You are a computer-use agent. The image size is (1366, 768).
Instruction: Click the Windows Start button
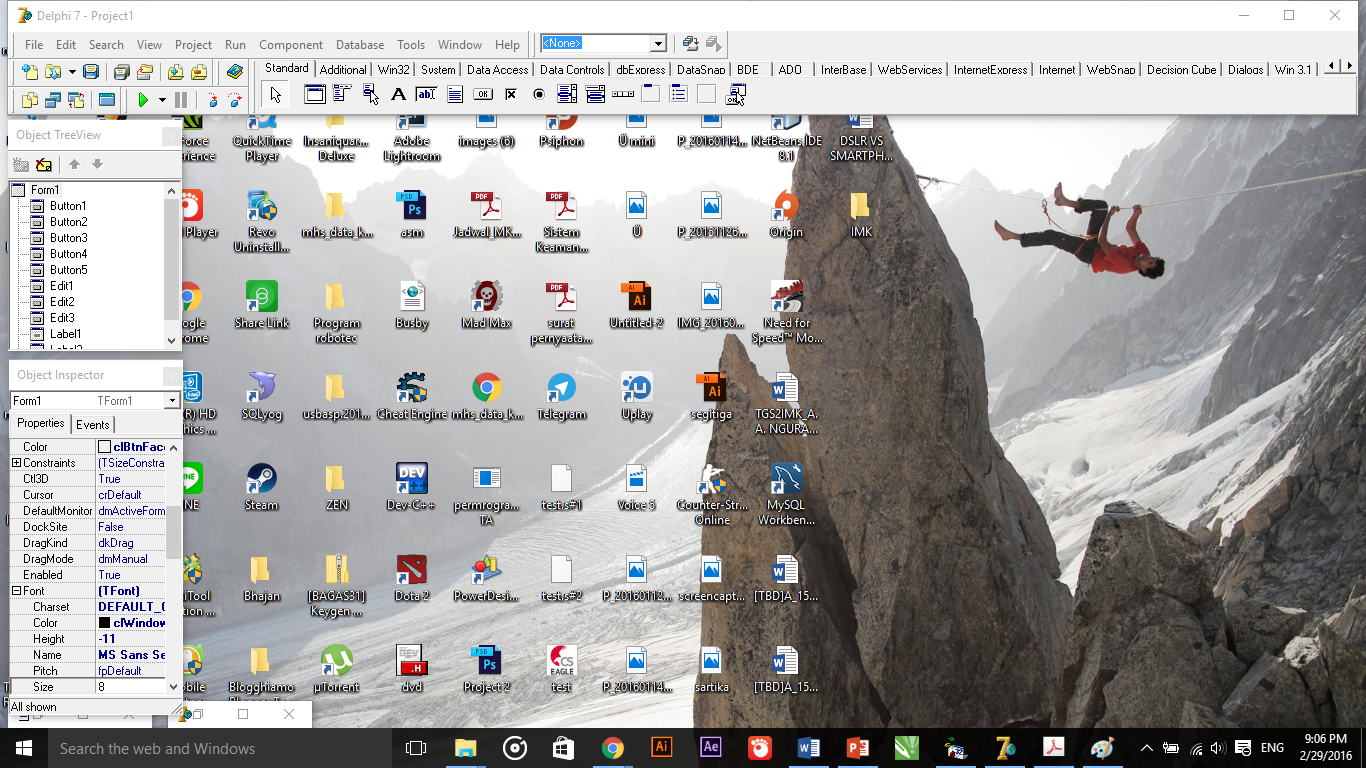[x=24, y=748]
